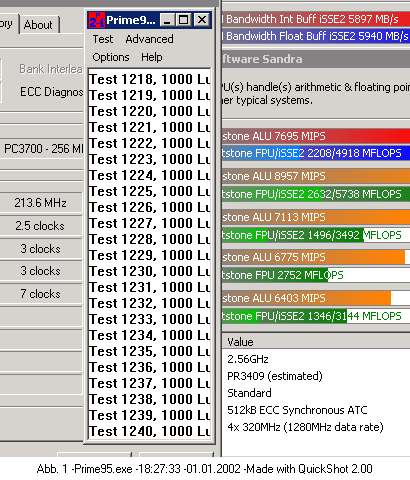The width and height of the screenshot is (410, 480).
Task: Click the PC3700 - 256 memory entry
Action: 42,148
